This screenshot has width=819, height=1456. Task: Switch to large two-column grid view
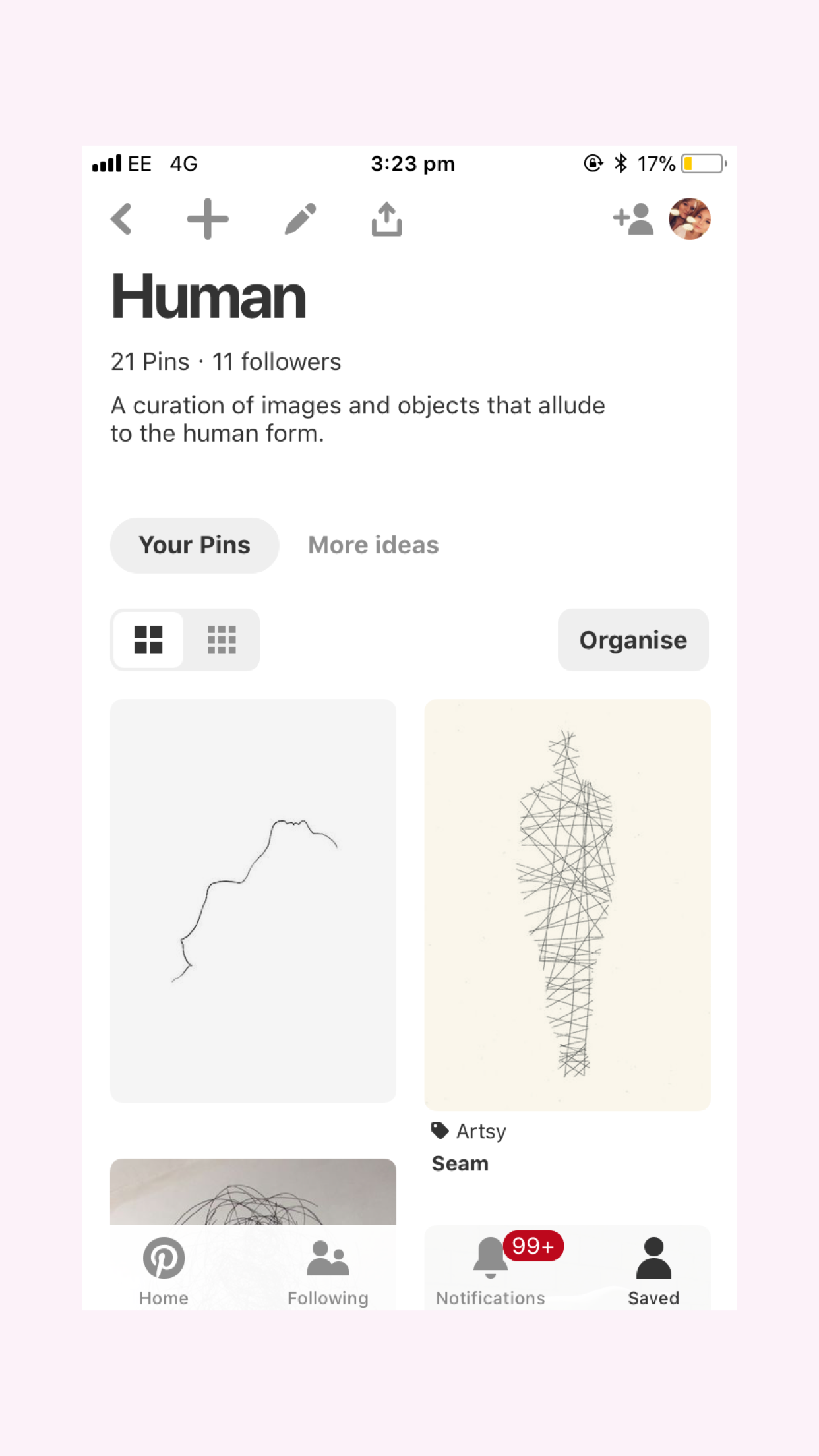(x=148, y=640)
